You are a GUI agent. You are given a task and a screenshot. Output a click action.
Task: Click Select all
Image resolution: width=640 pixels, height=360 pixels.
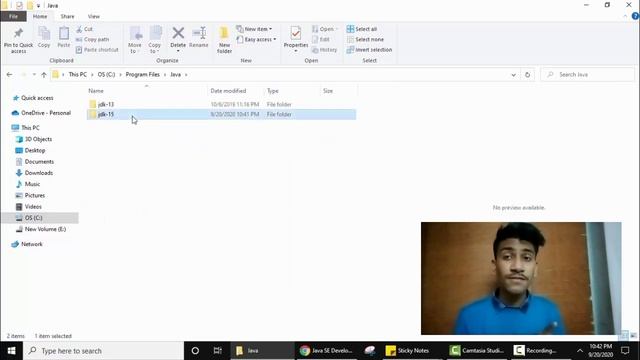click(362, 29)
